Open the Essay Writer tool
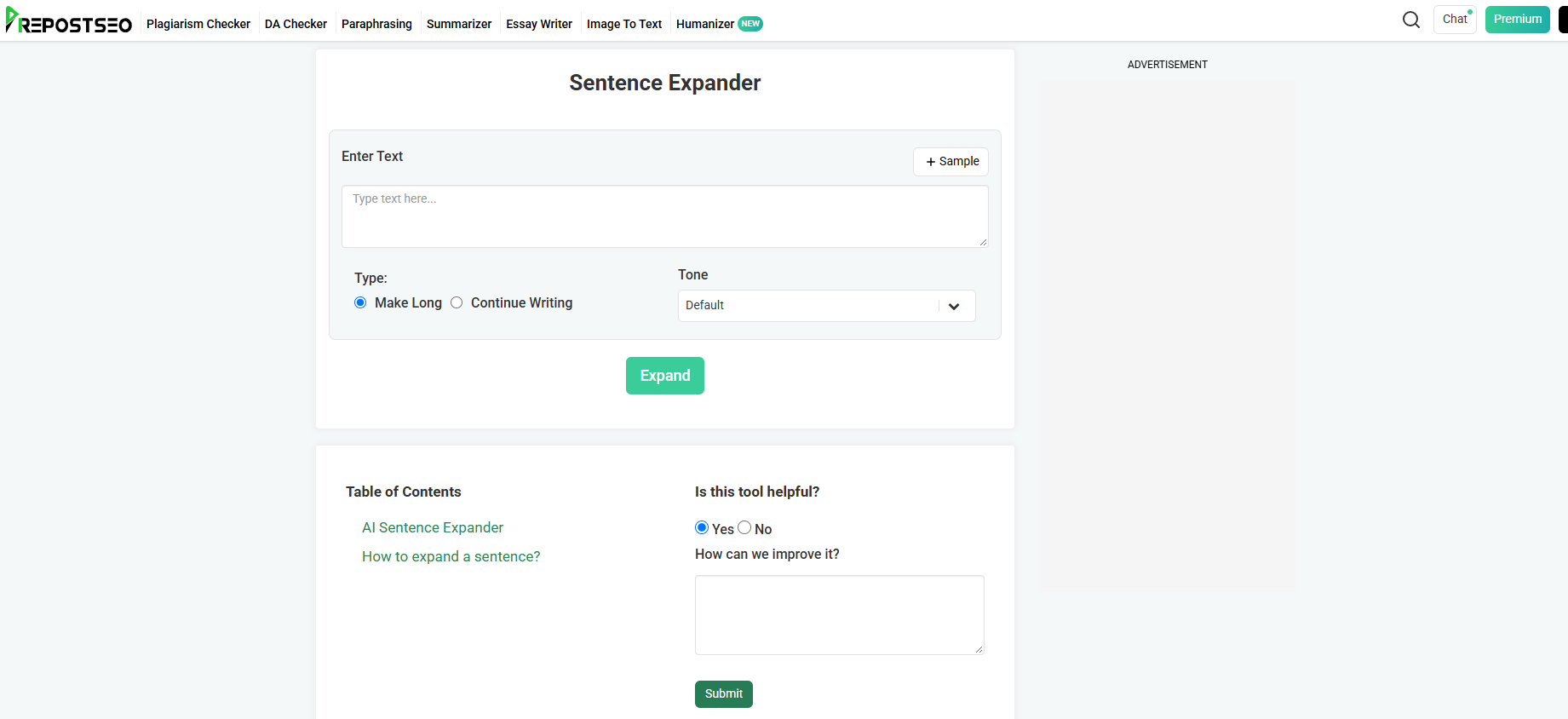Image resolution: width=1568 pixels, height=719 pixels. (539, 24)
